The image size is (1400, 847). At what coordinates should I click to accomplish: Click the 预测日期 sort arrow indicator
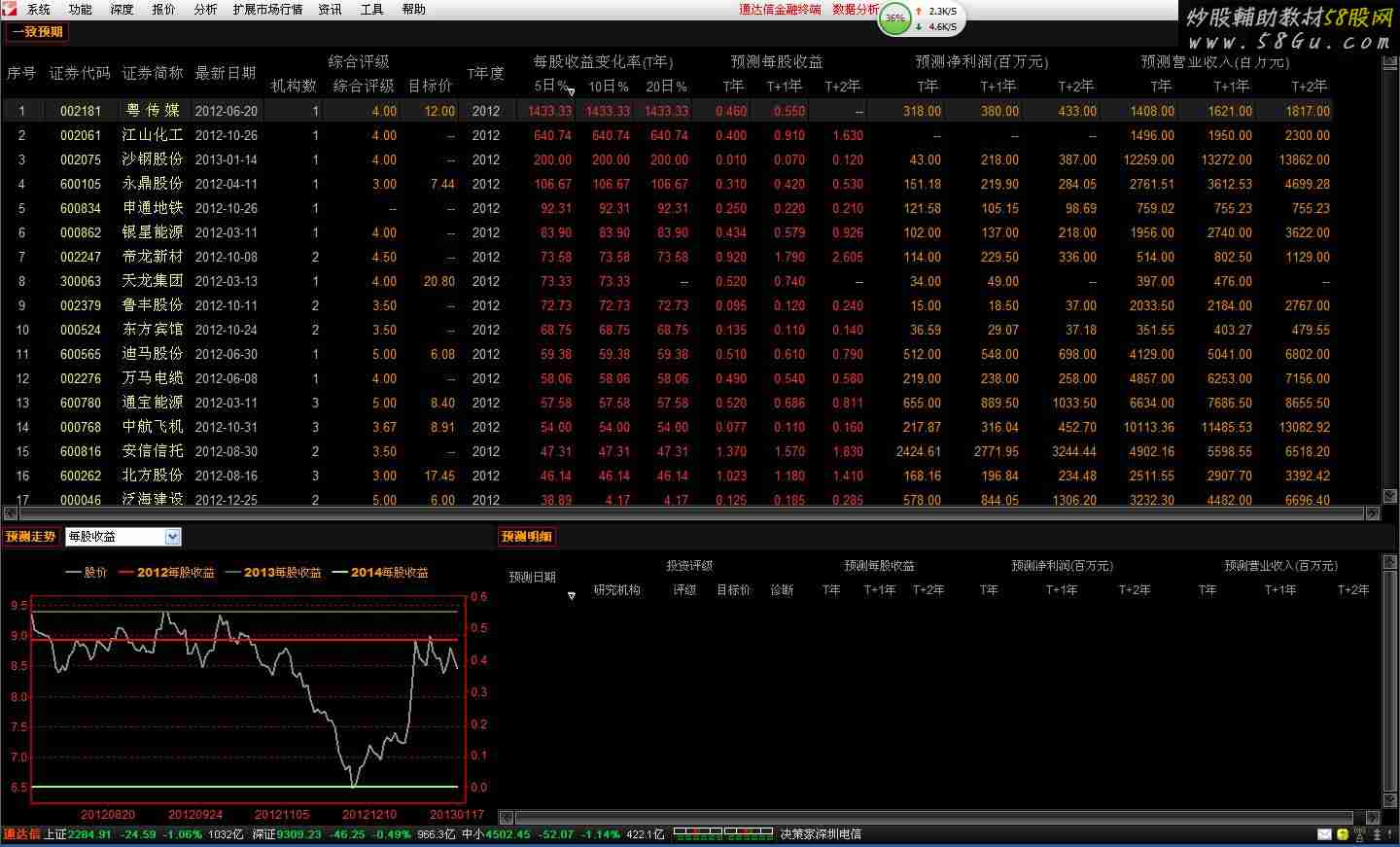[572, 595]
